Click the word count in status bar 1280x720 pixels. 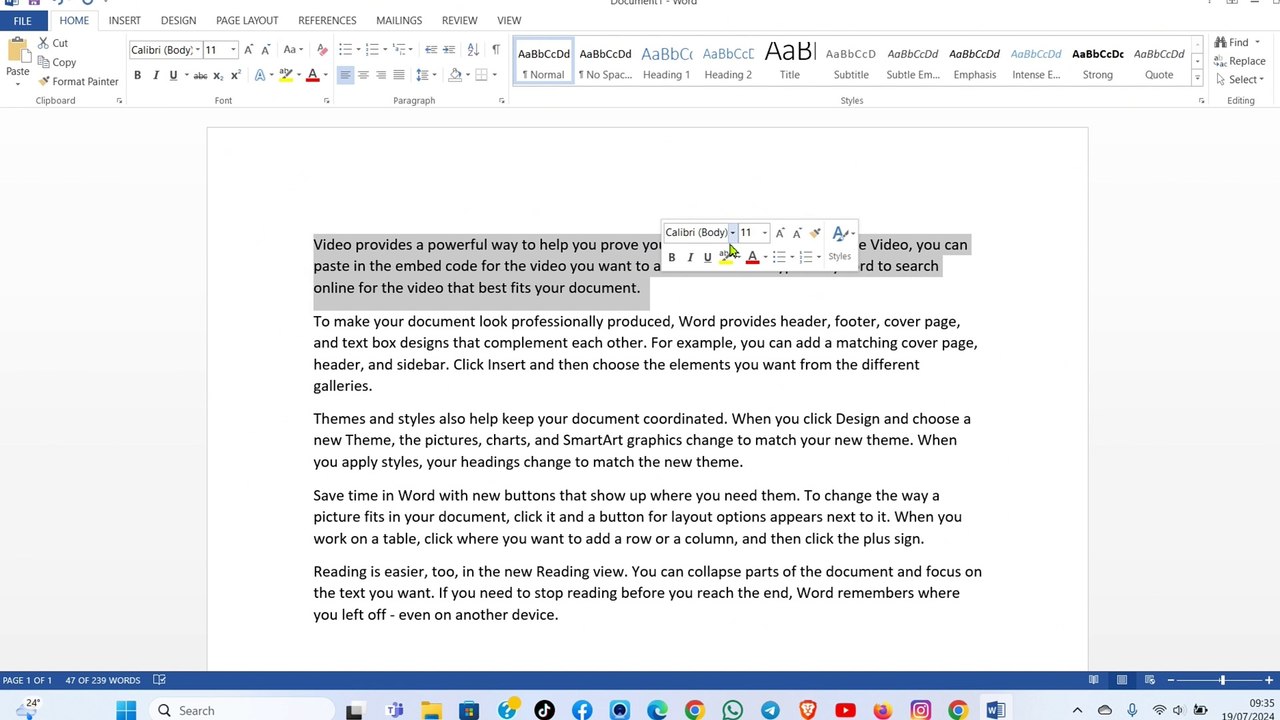(103, 680)
